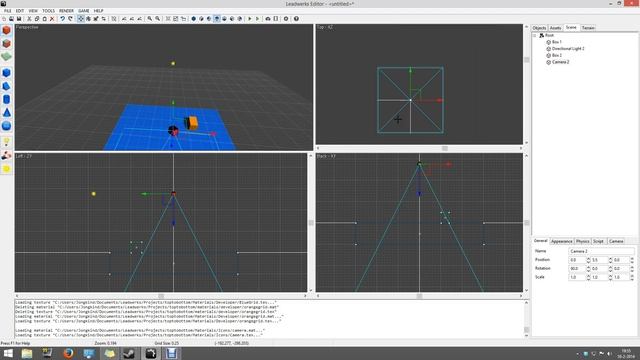The height and width of the screenshot is (360, 640).
Task: Open the General properties tab
Action: click(540, 241)
